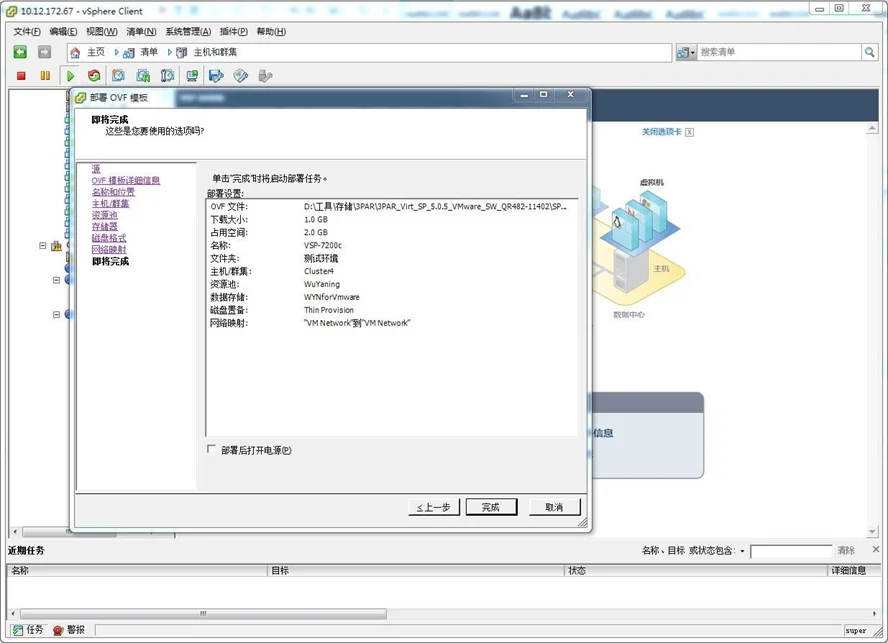The image size is (888, 643).
Task: Click the 搜索清单 search field
Action: (779, 52)
